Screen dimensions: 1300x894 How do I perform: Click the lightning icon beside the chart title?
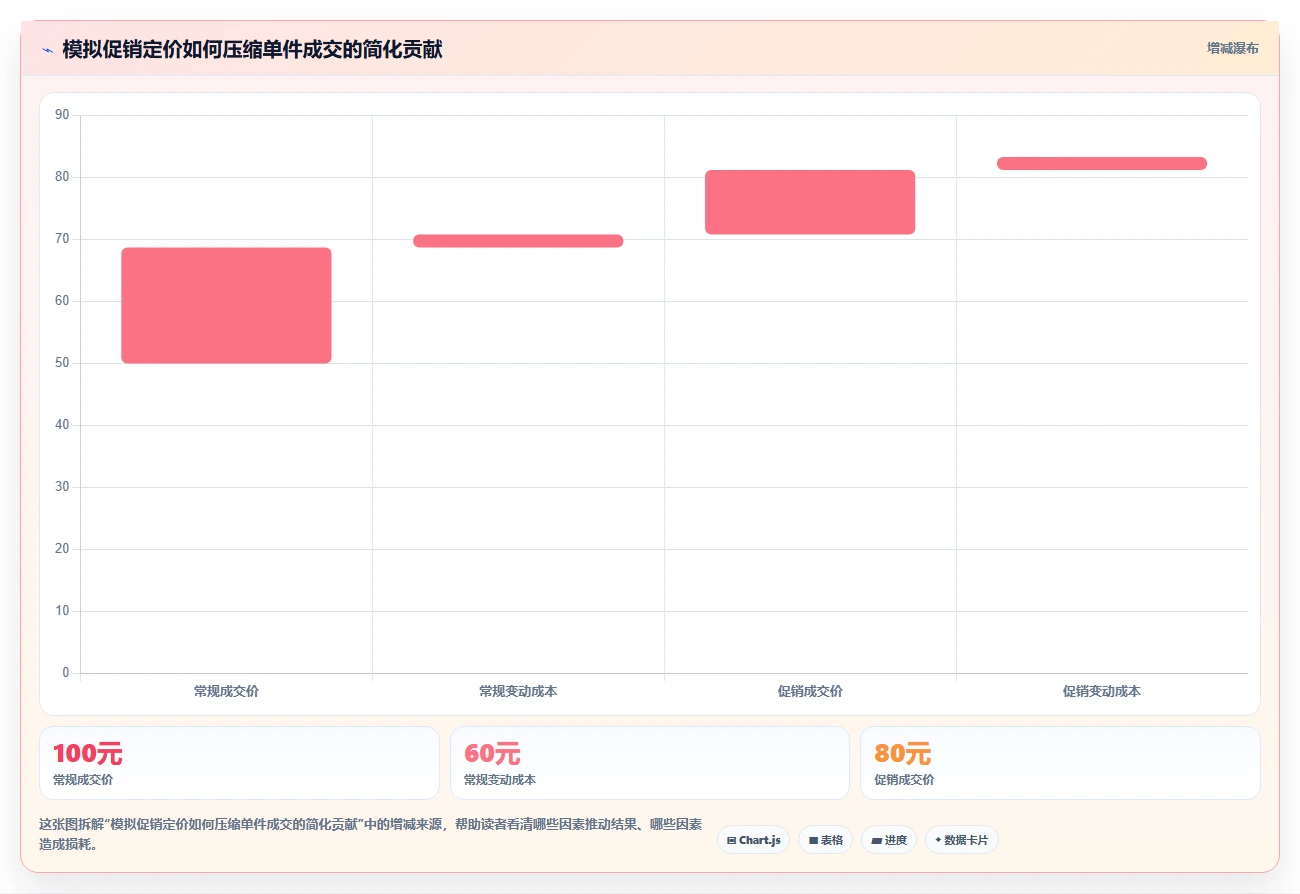click(x=47, y=50)
